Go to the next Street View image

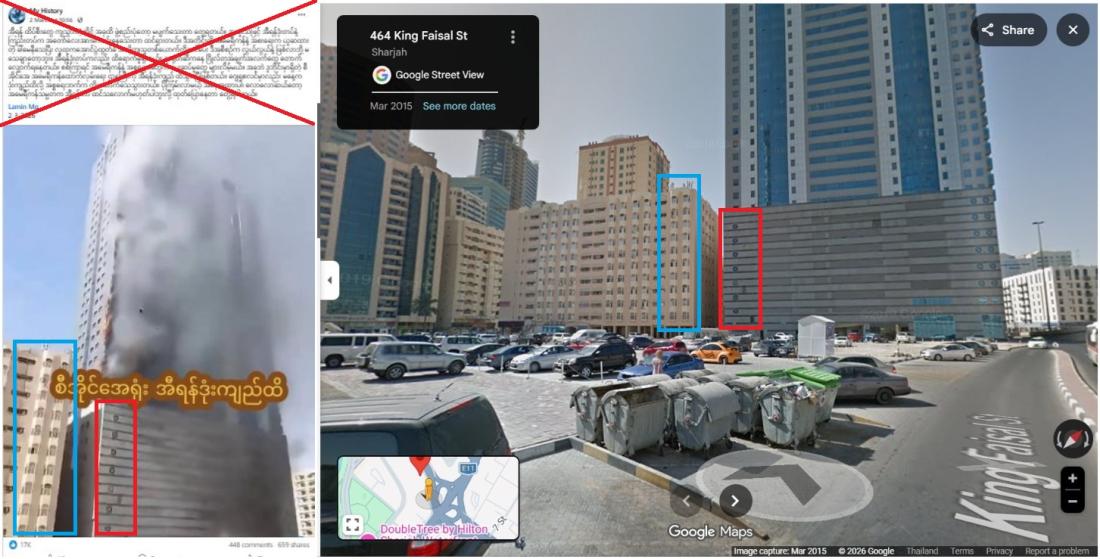[735, 501]
